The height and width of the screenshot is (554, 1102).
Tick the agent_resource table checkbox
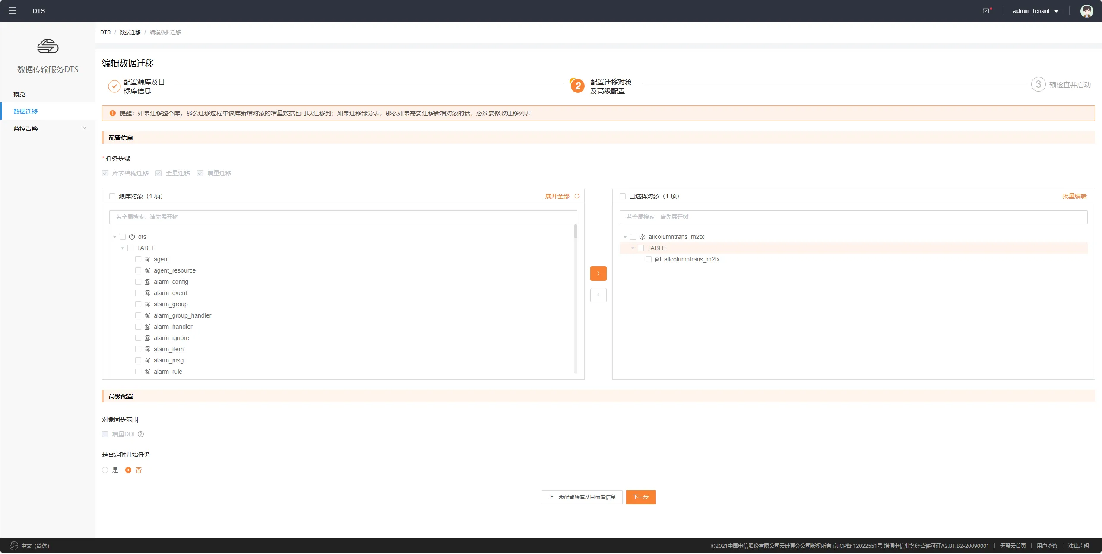[x=138, y=270]
